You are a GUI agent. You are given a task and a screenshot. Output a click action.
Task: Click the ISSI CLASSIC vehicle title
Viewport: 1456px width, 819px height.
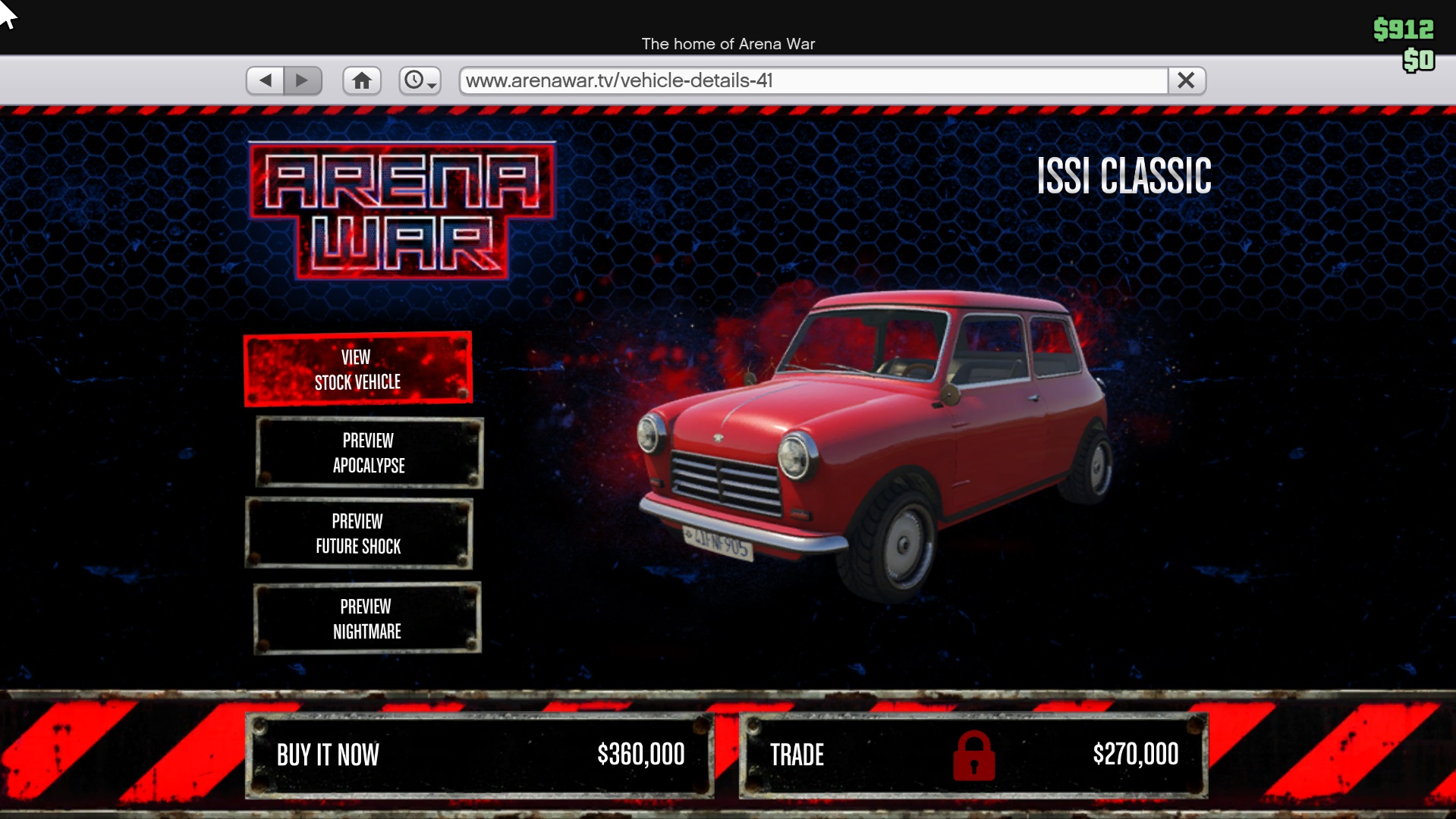(1124, 176)
